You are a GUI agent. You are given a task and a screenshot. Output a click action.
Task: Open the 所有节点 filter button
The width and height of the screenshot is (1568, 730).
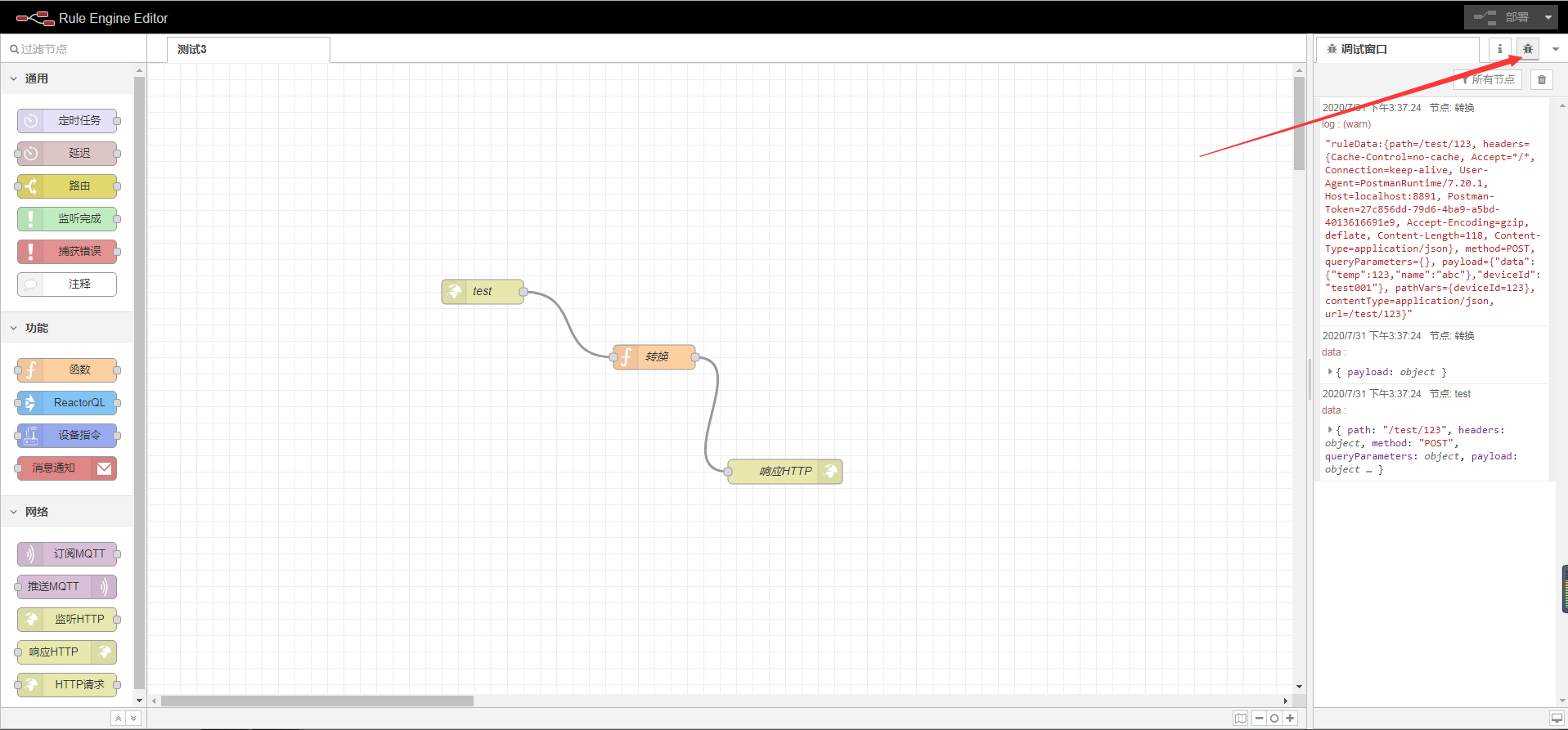(x=1487, y=79)
